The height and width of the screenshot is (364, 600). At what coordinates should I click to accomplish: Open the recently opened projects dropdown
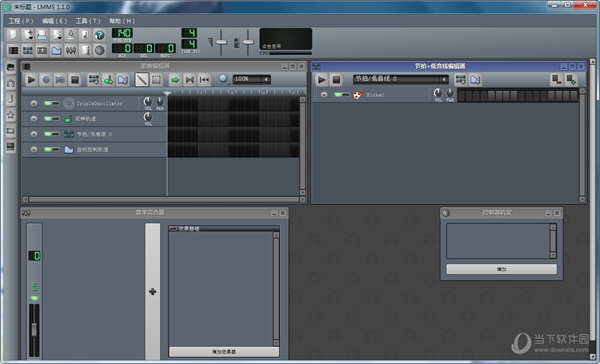pos(57,35)
